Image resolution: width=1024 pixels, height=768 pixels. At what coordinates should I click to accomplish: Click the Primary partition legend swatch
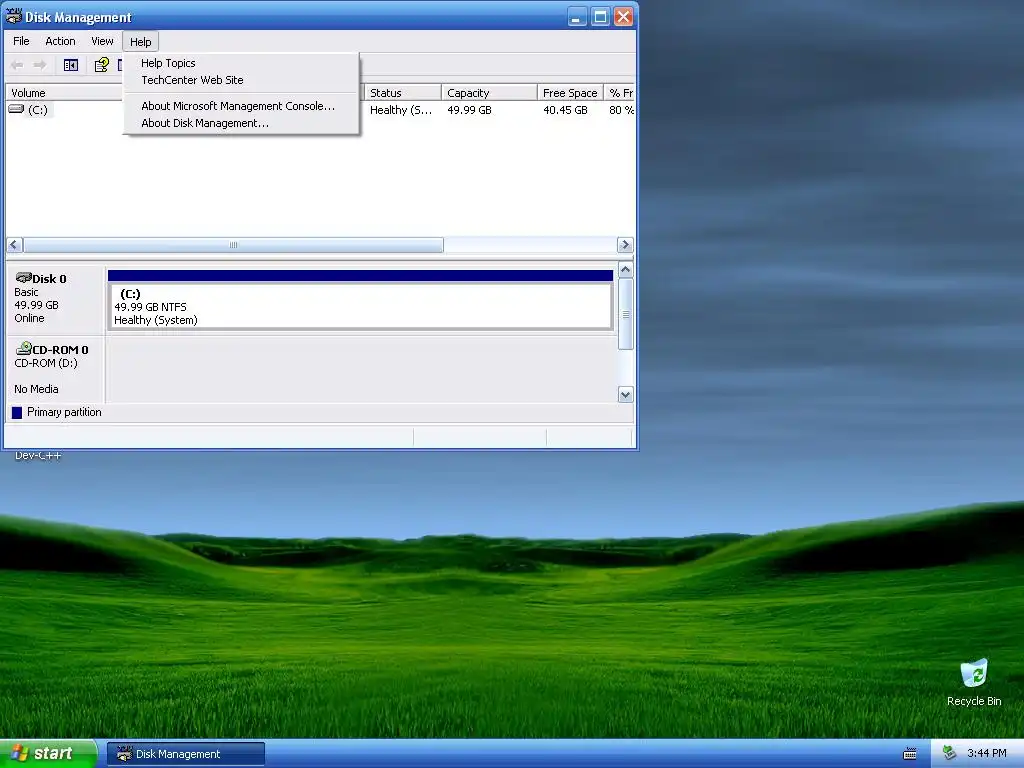click(17, 412)
